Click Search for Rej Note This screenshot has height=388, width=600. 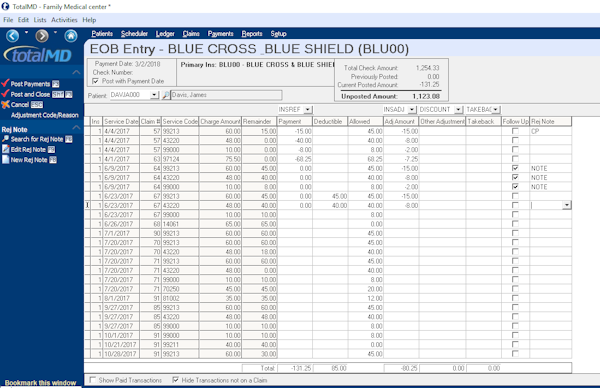click(x=37, y=139)
